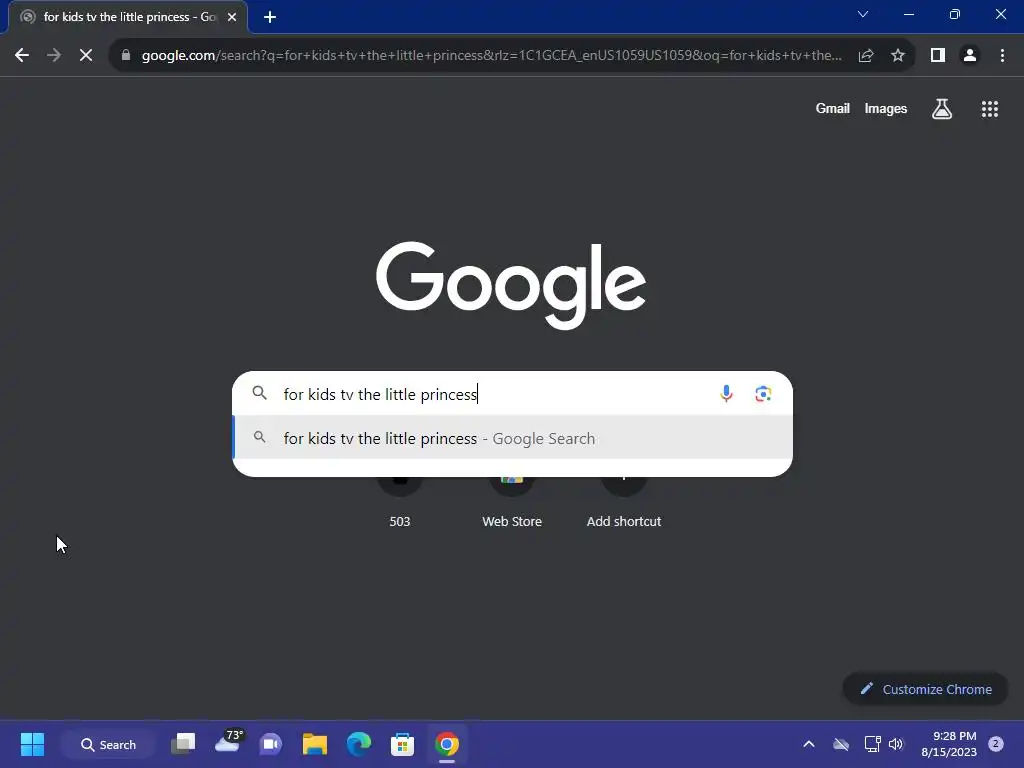Click magnifier icon in search box
Viewport: 1024px width, 768px height.
click(x=259, y=393)
